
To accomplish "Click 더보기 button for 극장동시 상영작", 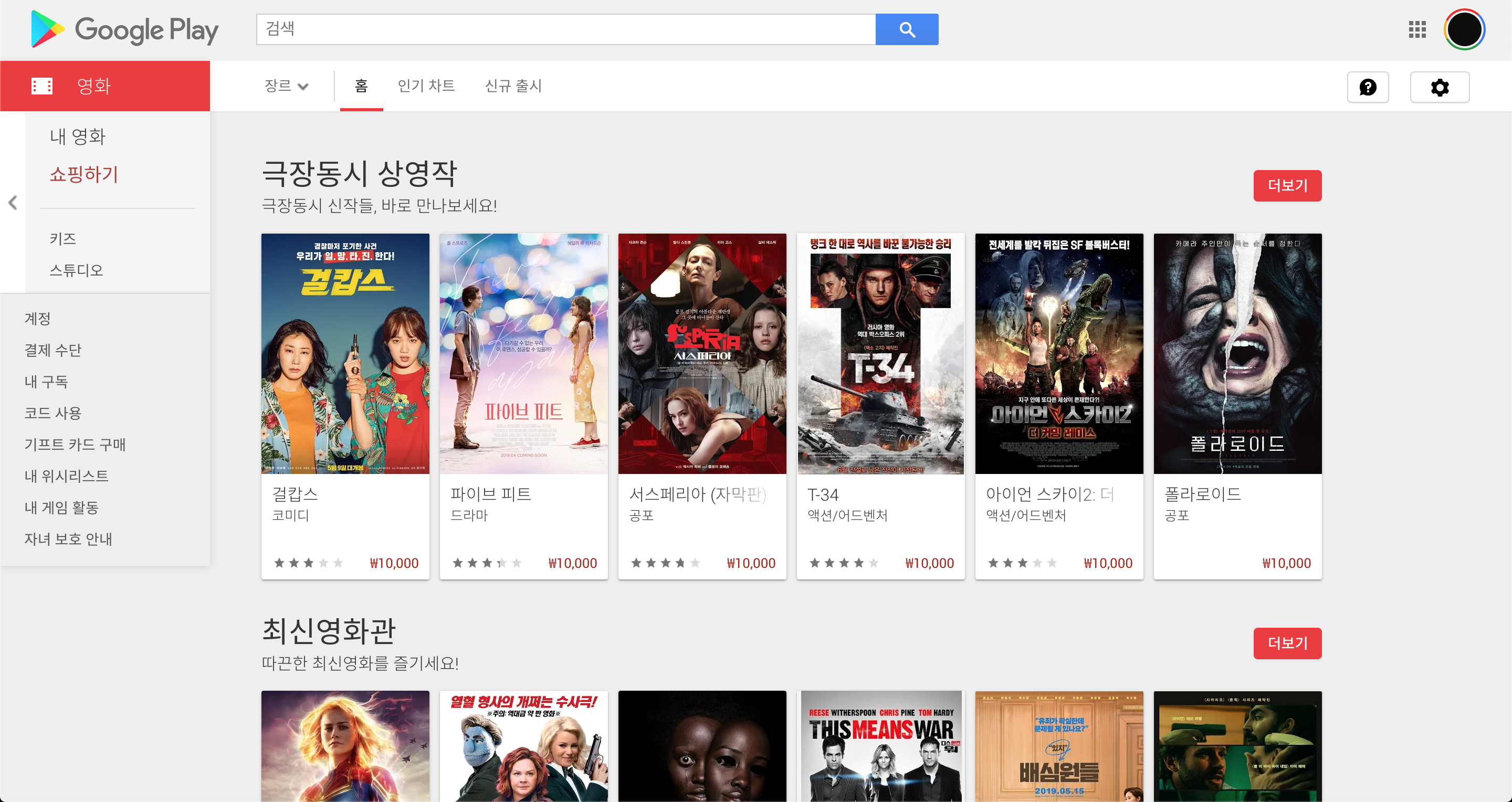I will (x=1287, y=186).
